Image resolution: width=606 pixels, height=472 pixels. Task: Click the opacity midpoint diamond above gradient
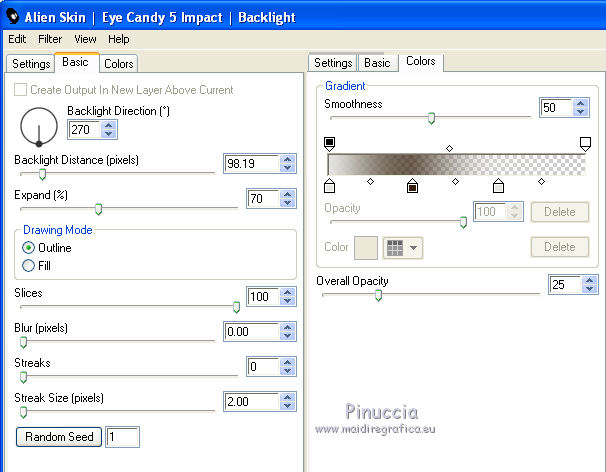[449, 148]
